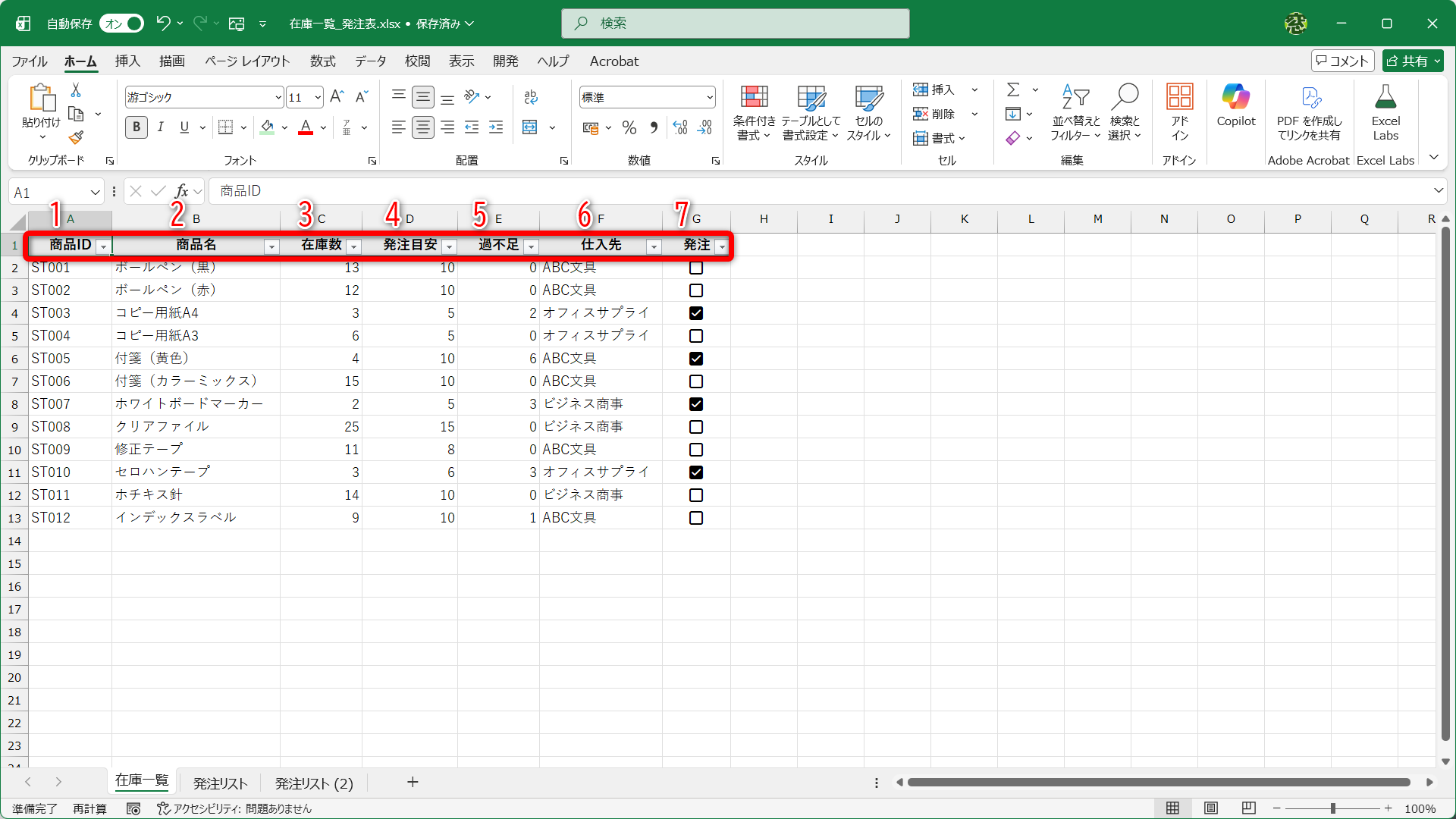Switch to page break preview view
The height and width of the screenshot is (819, 1456).
pyautogui.click(x=1249, y=808)
